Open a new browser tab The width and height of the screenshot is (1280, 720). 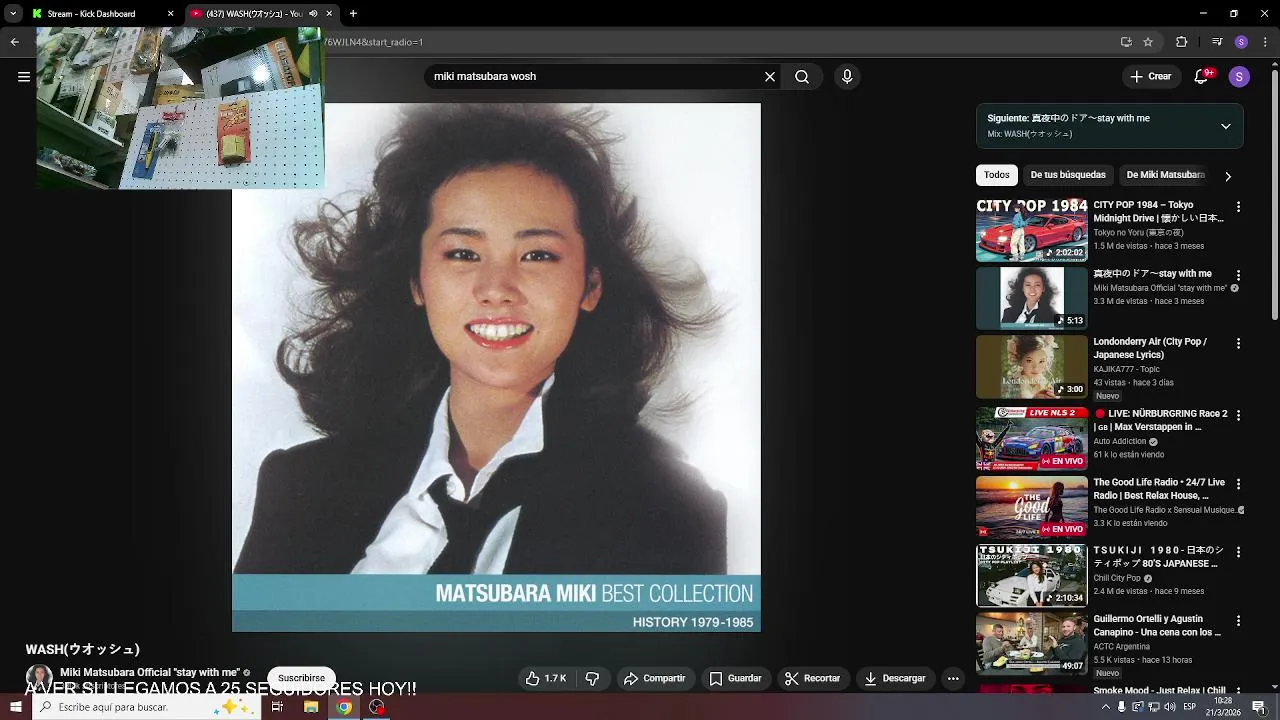[x=353, y=14]
